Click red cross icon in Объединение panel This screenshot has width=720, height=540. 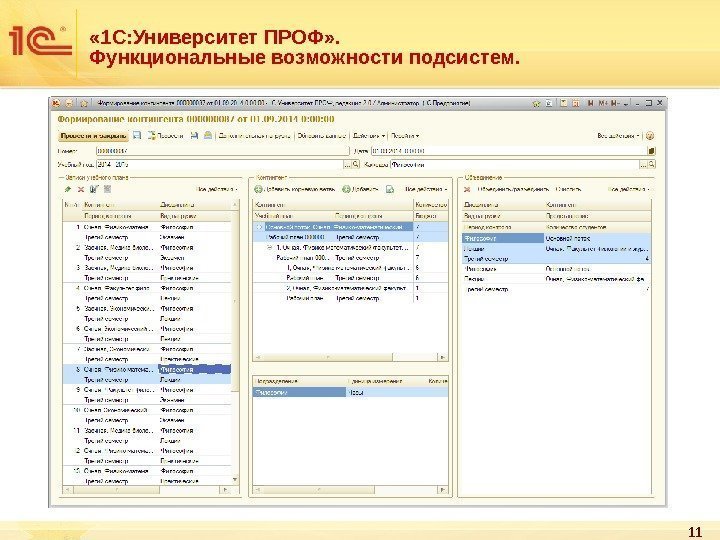[467, 189]
